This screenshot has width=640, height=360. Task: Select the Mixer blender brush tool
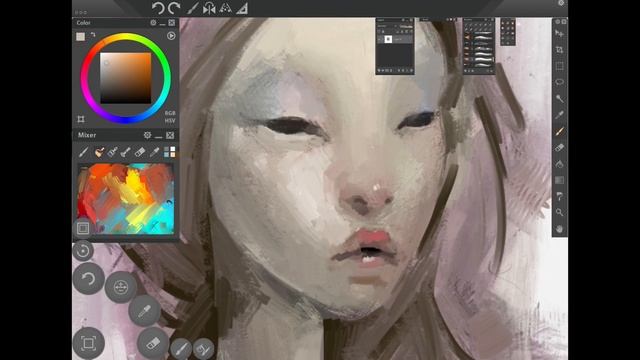click(x=126, y=152)
